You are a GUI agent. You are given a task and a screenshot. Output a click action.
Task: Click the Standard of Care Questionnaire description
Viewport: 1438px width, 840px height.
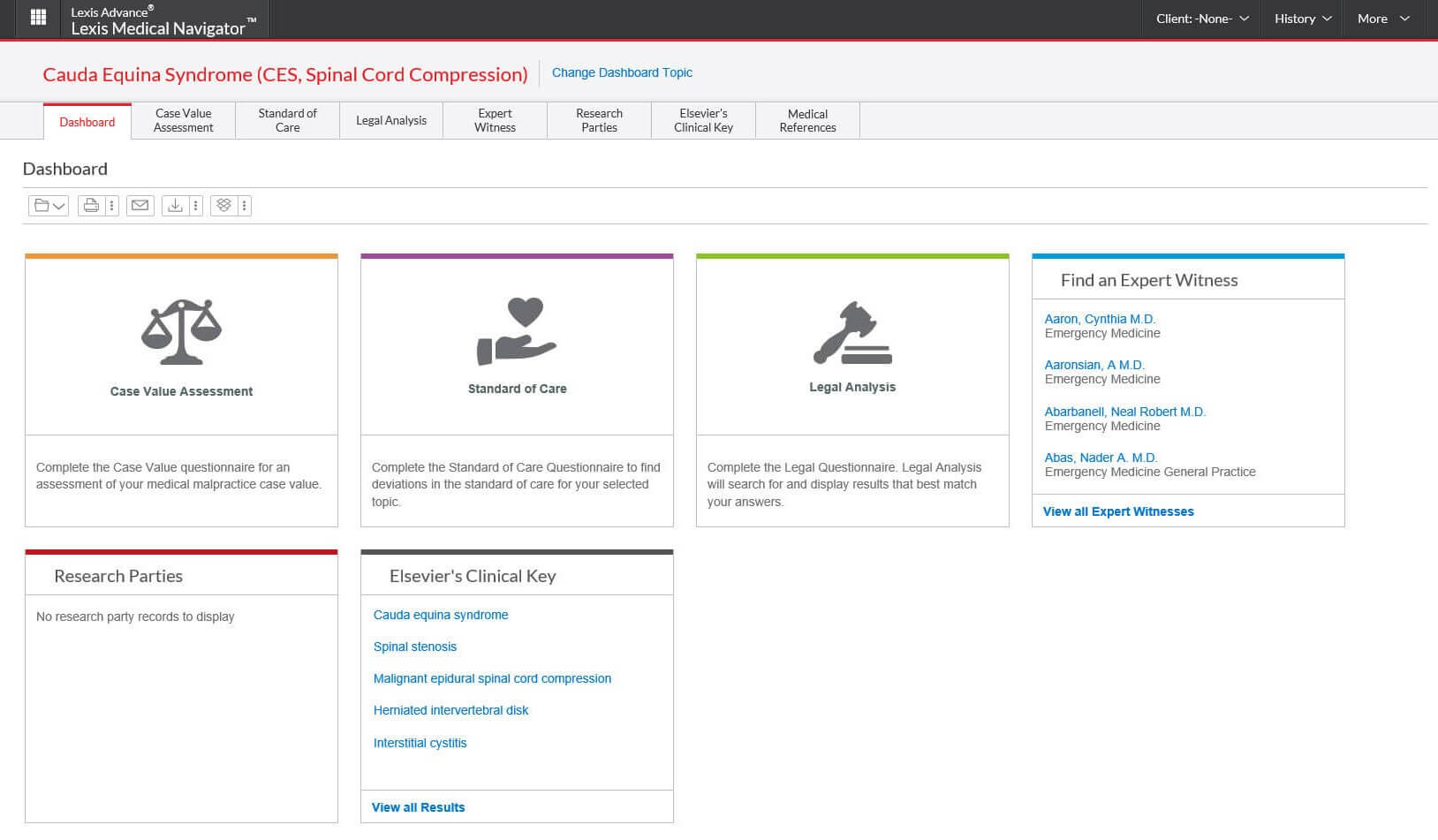tap(516, 484)
